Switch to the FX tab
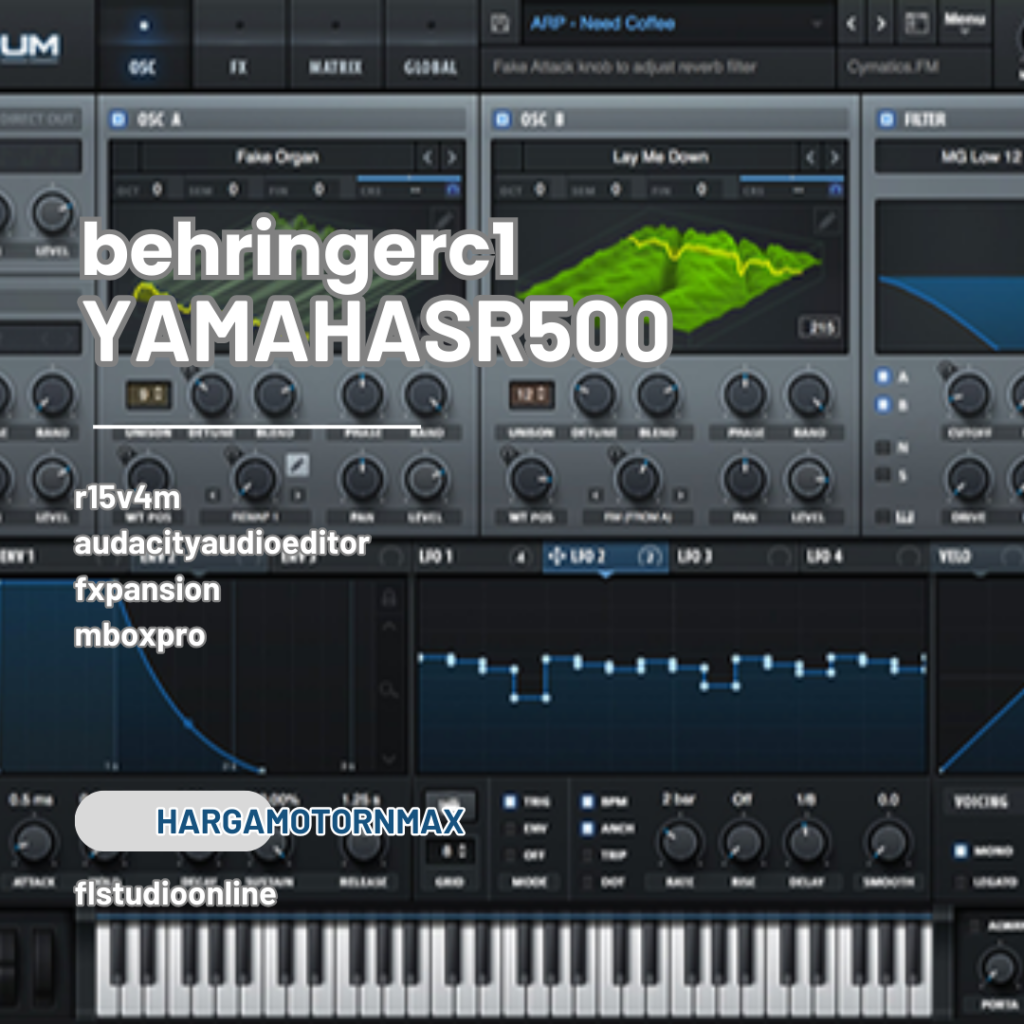 [239, 44]
